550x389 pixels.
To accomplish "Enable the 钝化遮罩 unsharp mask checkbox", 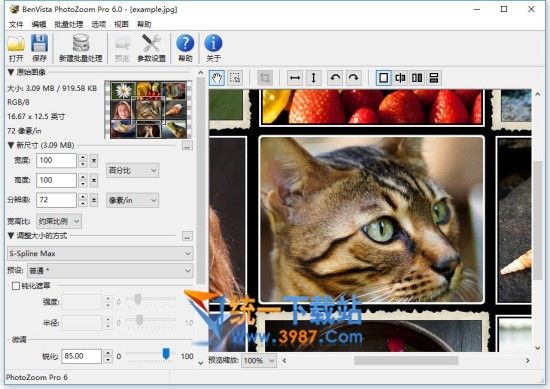I will 15,286.
